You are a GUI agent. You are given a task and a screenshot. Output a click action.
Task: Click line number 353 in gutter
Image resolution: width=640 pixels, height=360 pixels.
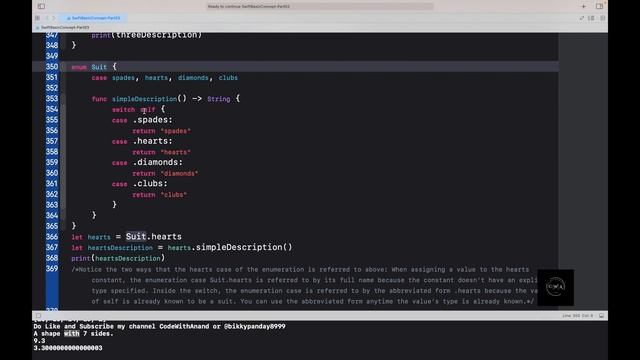click(52, 98)
